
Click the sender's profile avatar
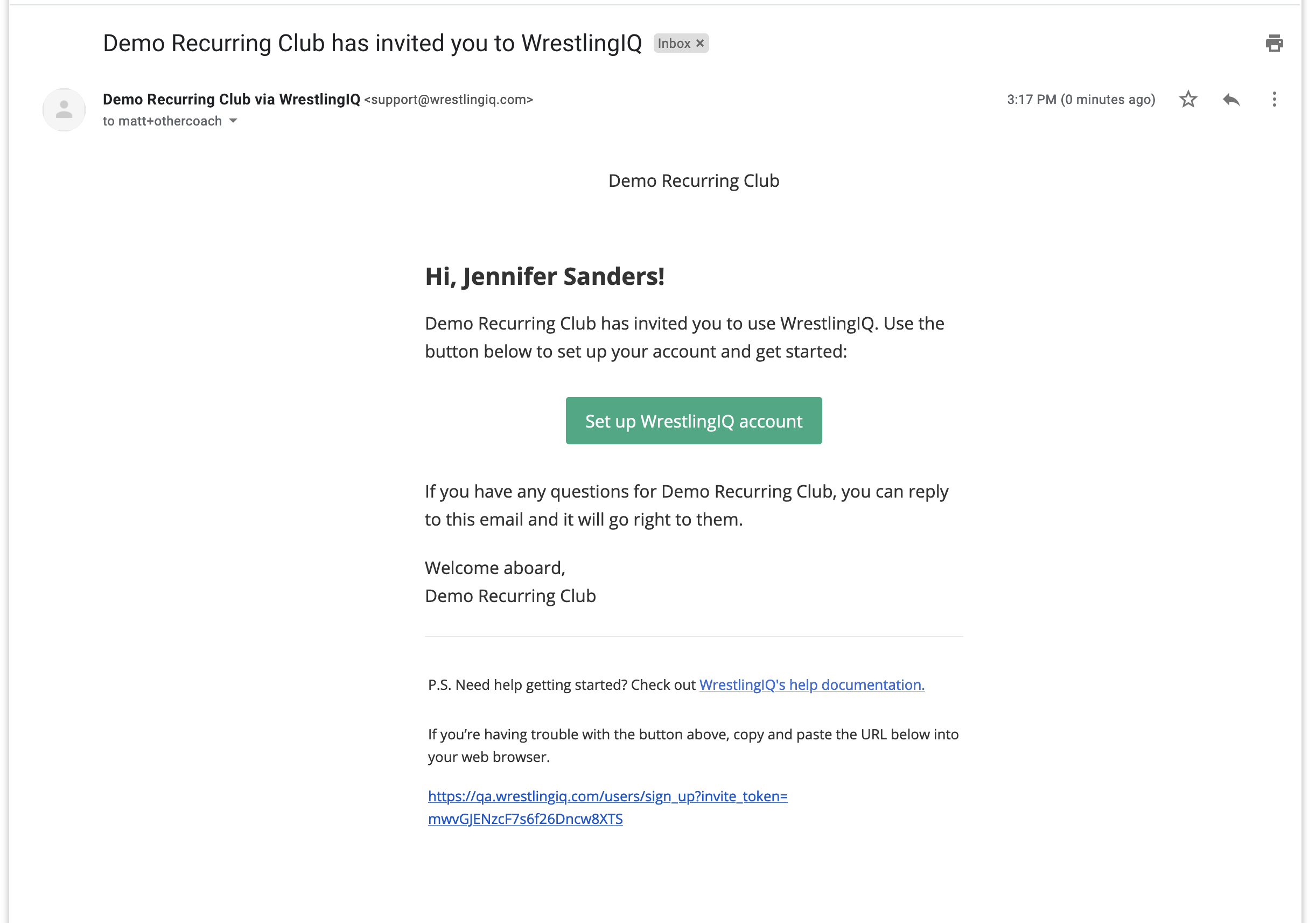tap(64, 109)
